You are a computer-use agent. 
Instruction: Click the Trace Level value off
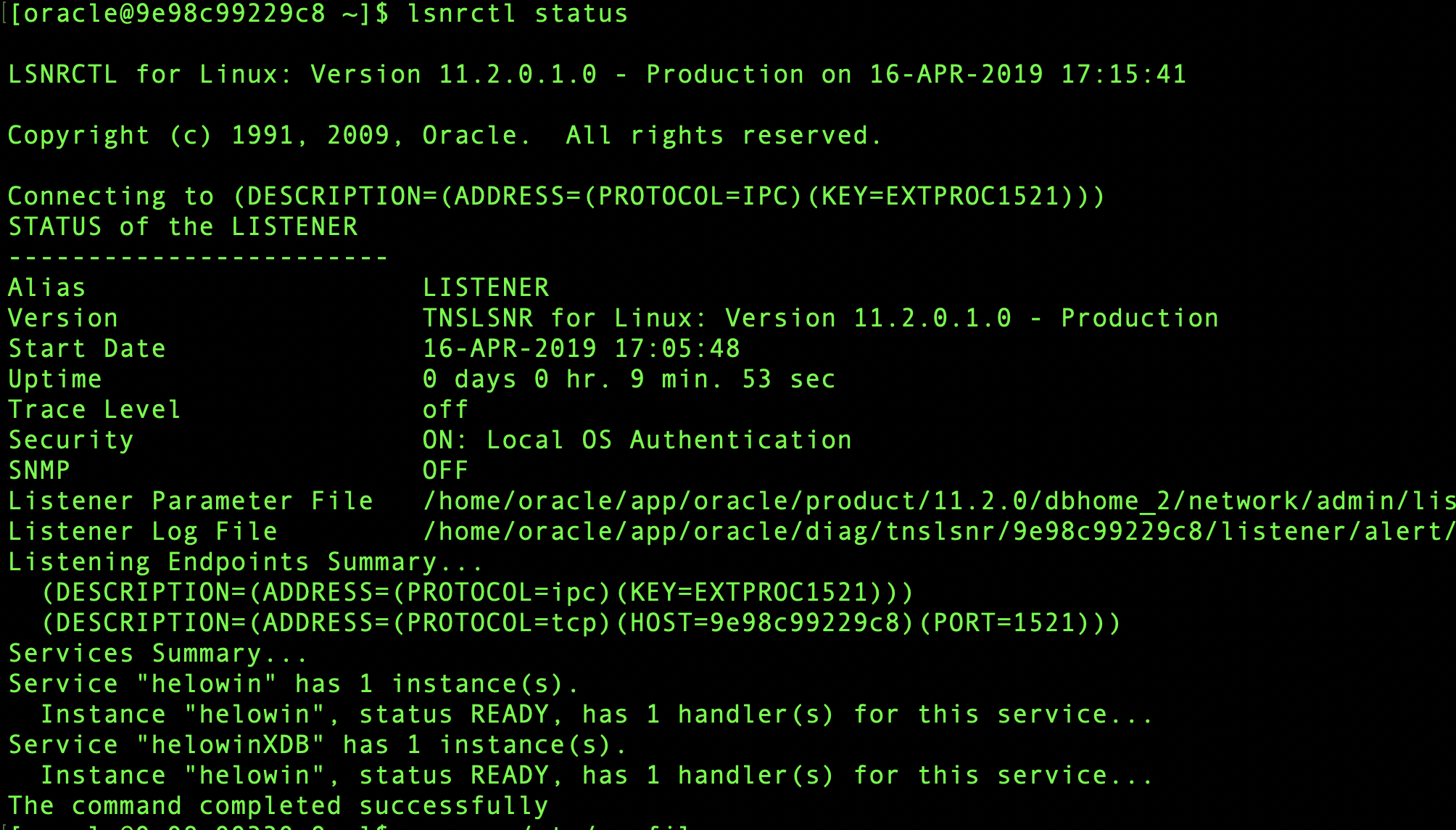(x=445, y=409)
